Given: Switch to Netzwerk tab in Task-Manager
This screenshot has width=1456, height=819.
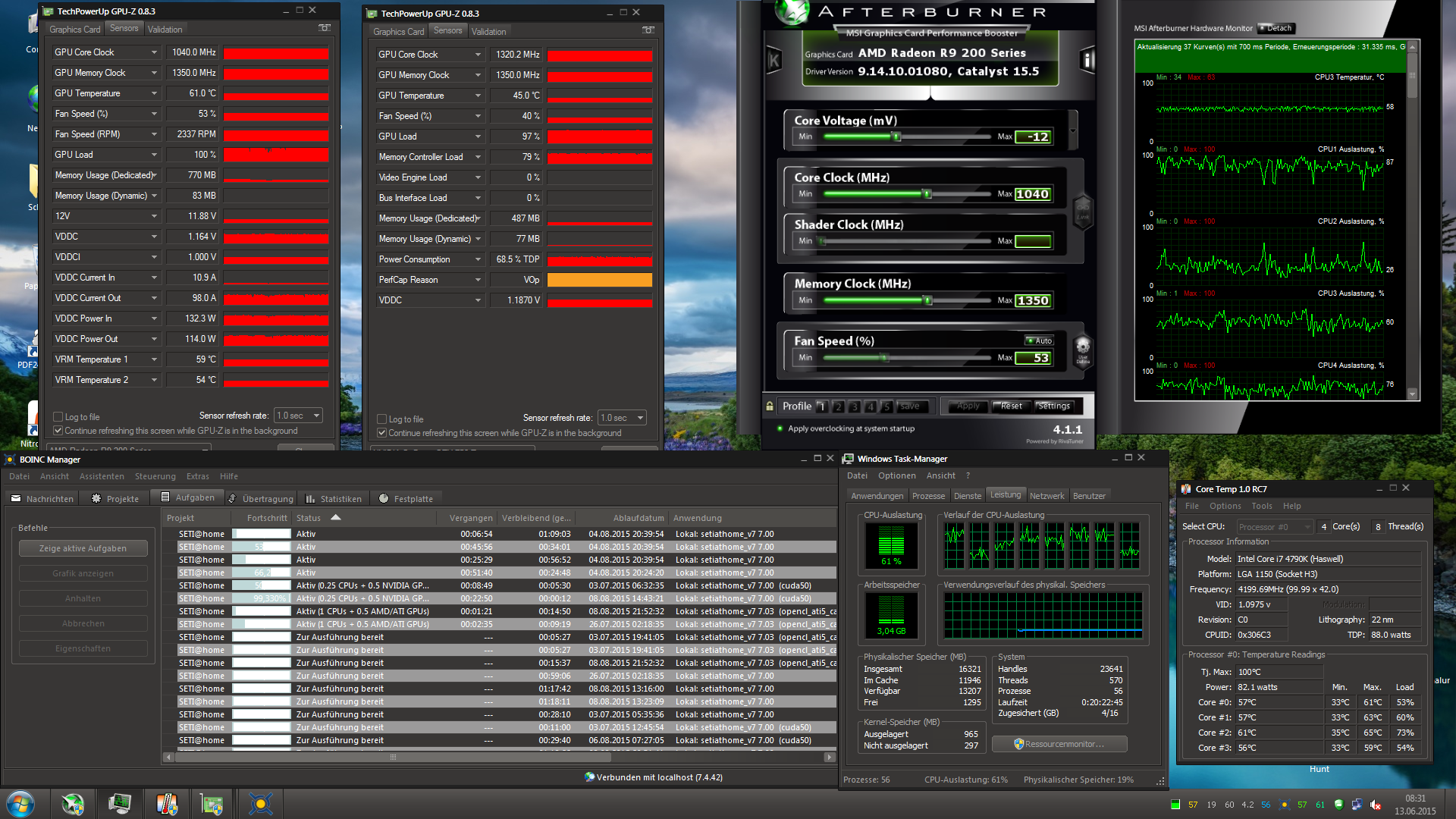Looking at the screenshot, I should click(x=1046, y=496).
